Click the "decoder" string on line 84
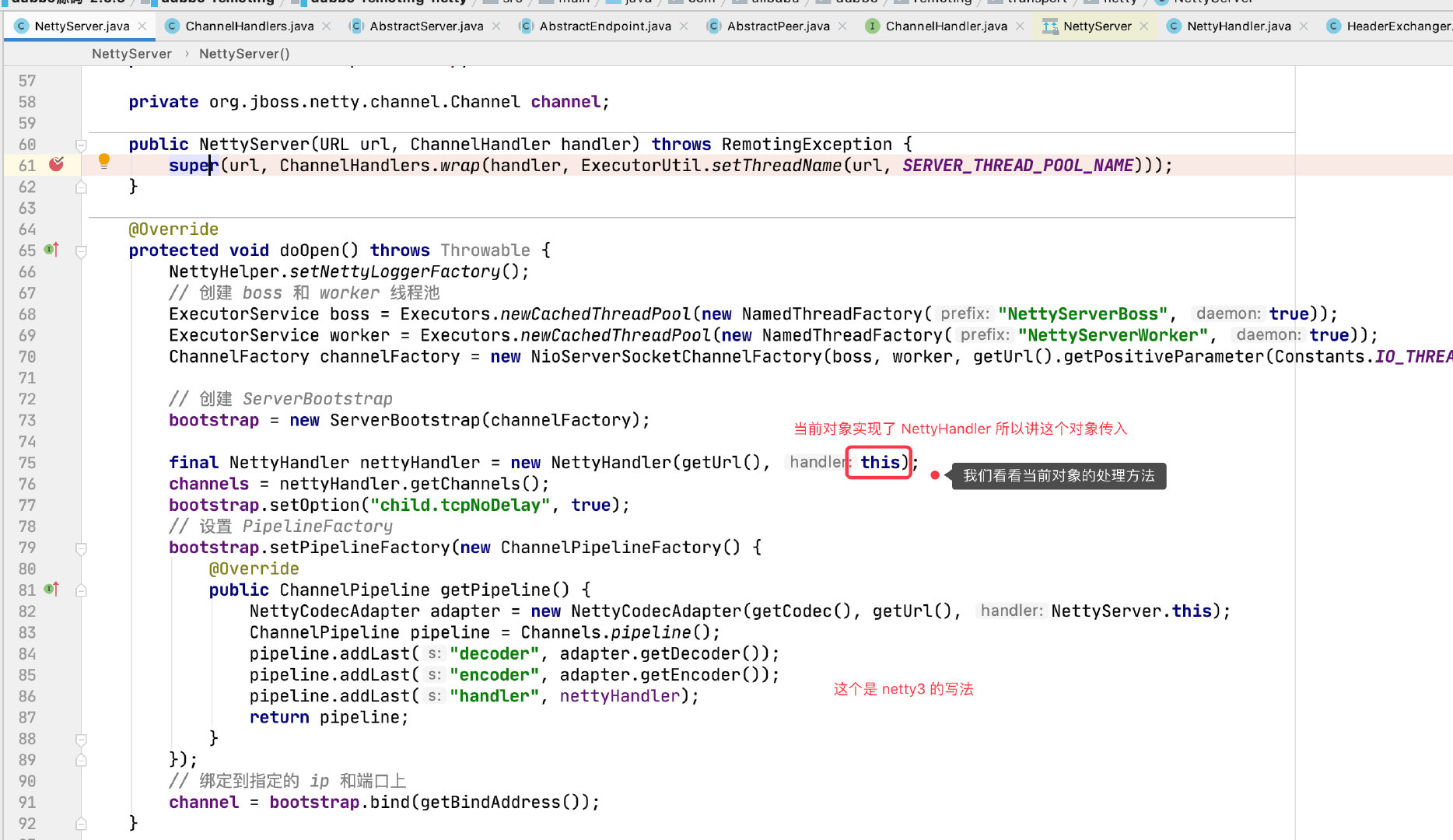1453x840 pixels. tap(495, 653)
